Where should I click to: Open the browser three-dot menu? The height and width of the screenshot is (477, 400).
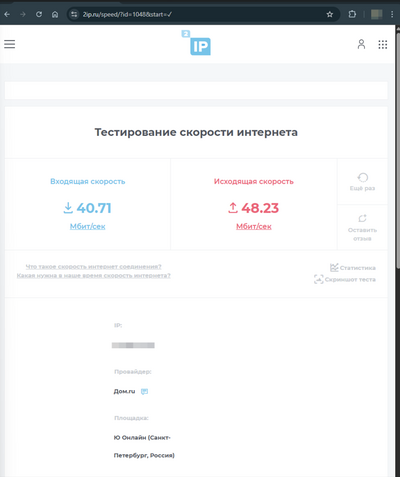click(x=393, y=14)
